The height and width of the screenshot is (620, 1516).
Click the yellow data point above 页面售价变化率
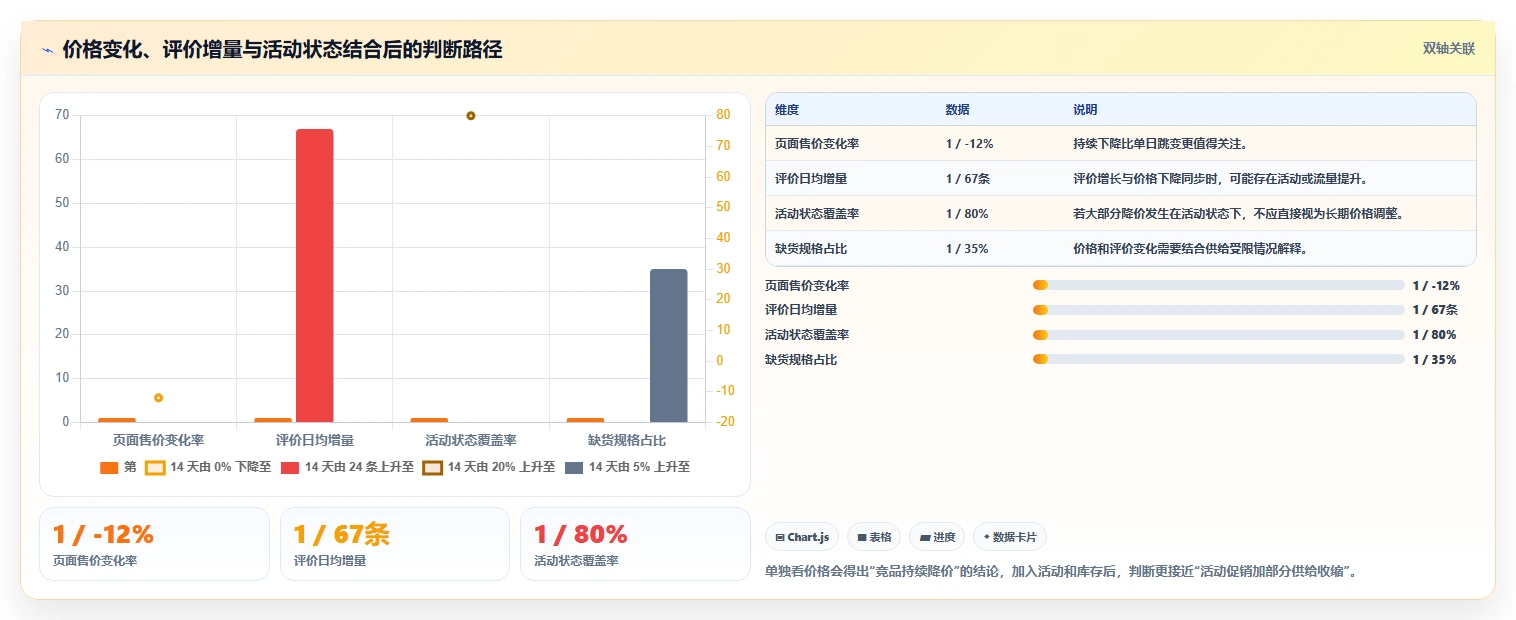click(x=158, y=398)
